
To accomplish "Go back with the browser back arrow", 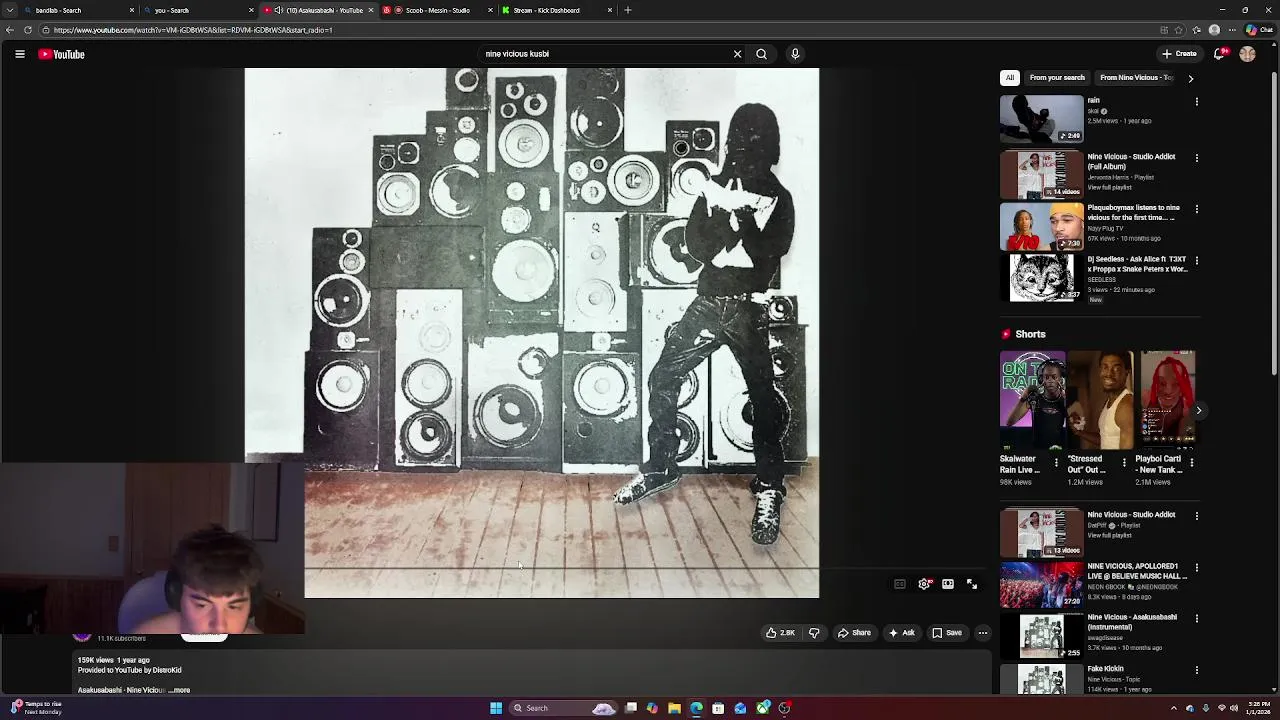I will [x=9, y=30].
